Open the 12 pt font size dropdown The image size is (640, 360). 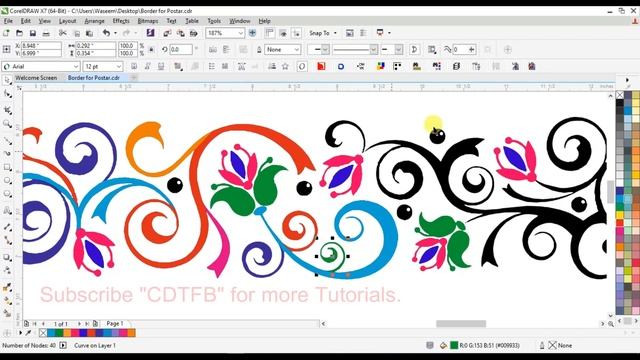tap(118, 67)
